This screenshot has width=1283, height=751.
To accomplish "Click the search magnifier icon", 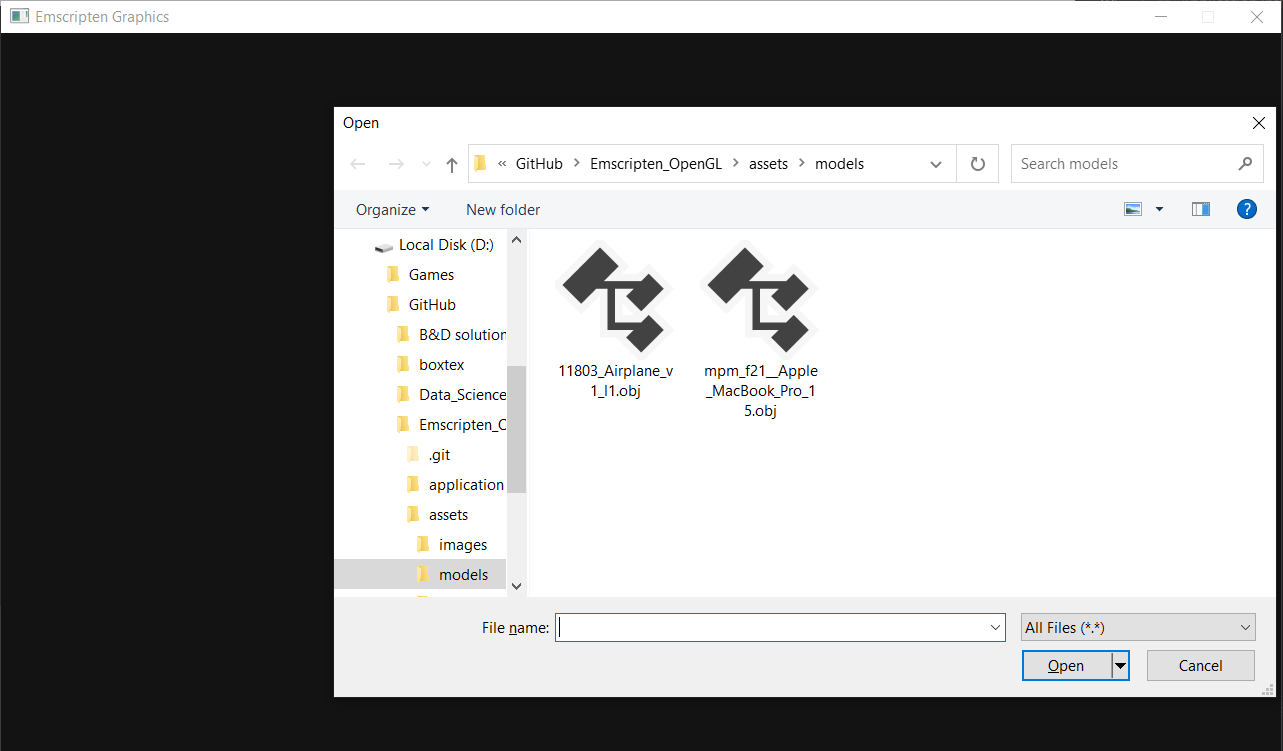I will coord(1244,163).
